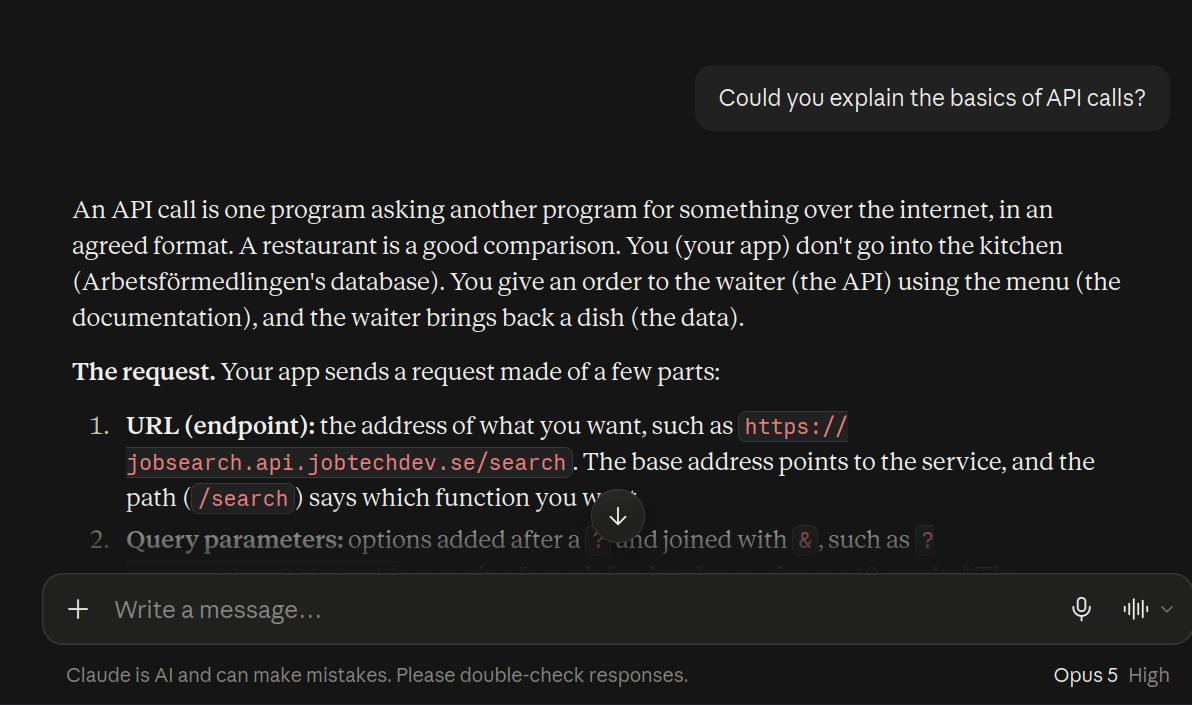Click the bold 'The request.' heading

(x=144, y=372)
